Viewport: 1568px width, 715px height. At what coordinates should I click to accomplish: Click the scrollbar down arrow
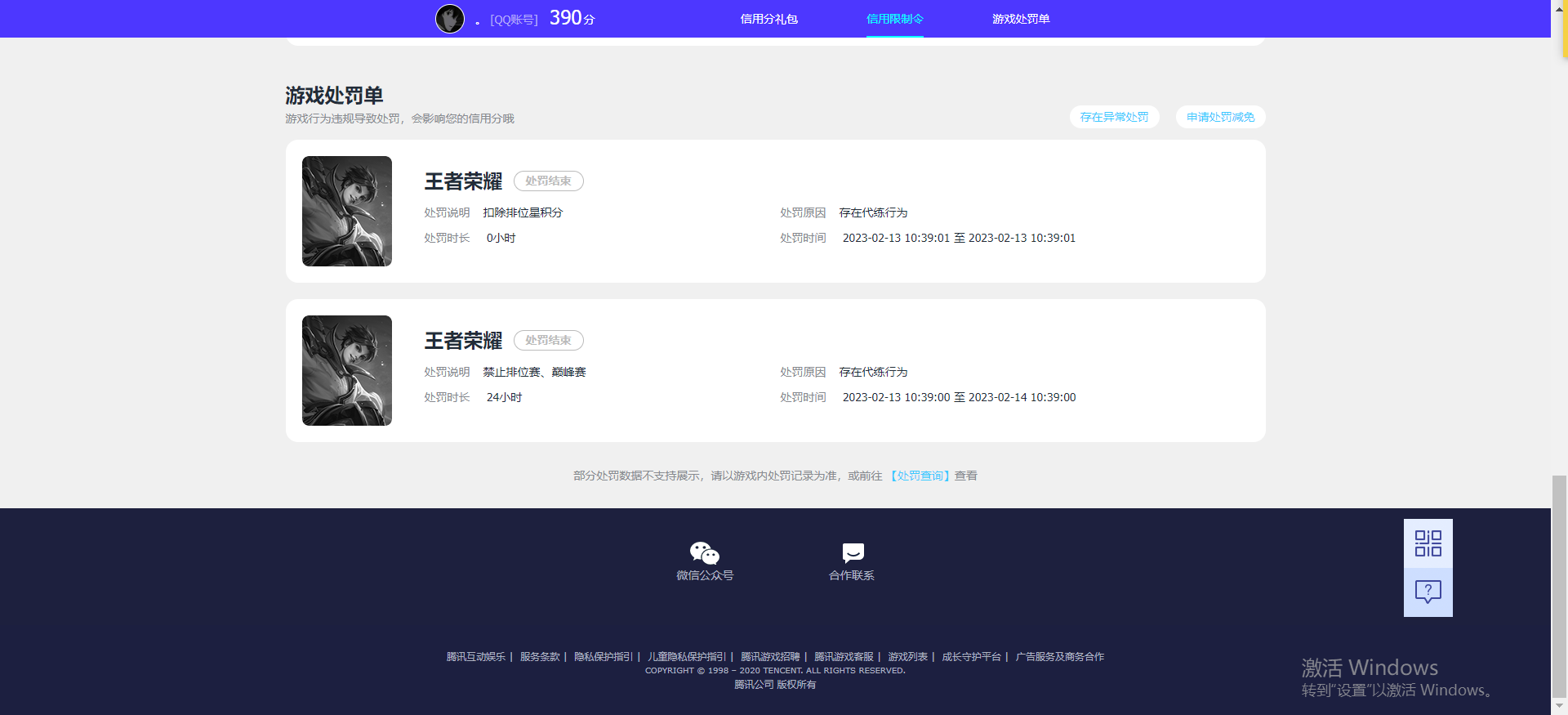pyautogui.click(x=1560, y=706)
